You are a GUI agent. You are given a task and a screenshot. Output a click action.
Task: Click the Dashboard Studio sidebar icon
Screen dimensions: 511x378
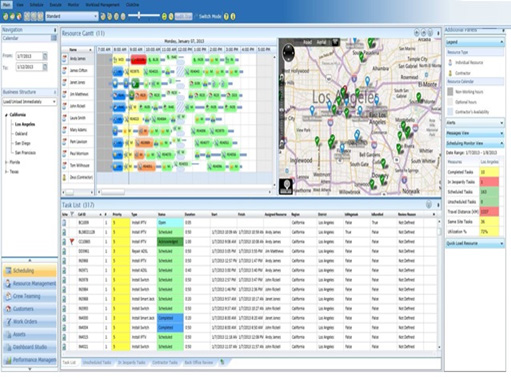pos(8,347)
